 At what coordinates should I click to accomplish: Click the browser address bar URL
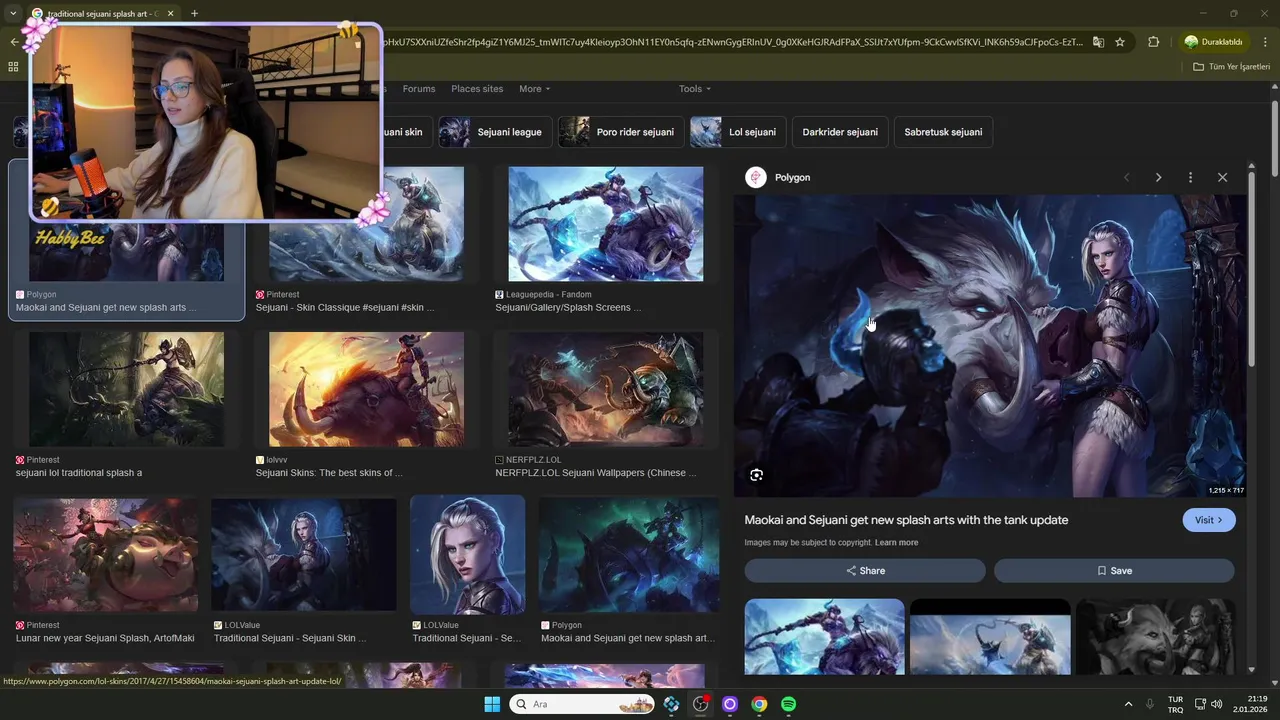click(733, 42)
